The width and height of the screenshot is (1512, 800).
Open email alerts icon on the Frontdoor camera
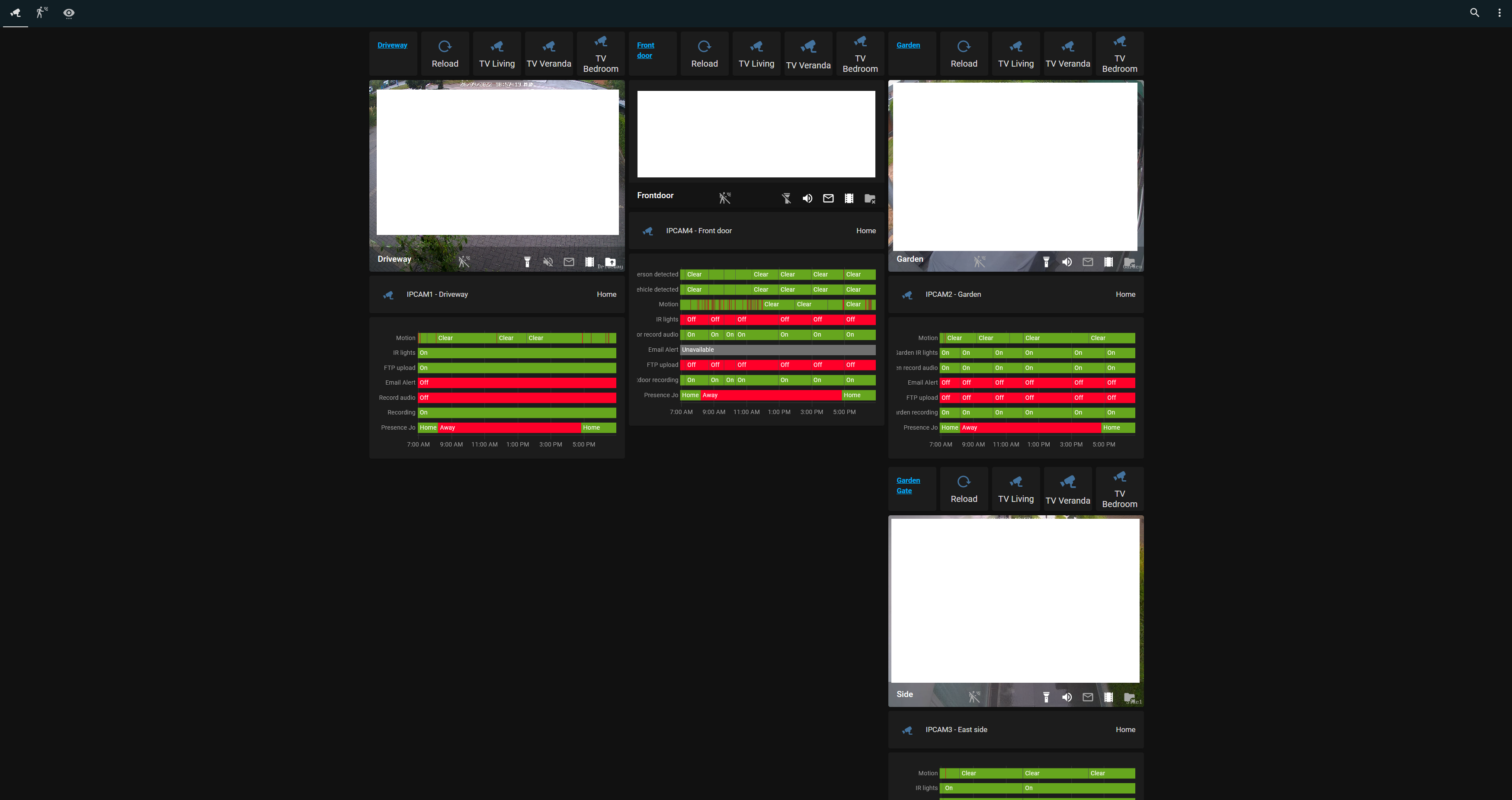[x=828, y=198]
